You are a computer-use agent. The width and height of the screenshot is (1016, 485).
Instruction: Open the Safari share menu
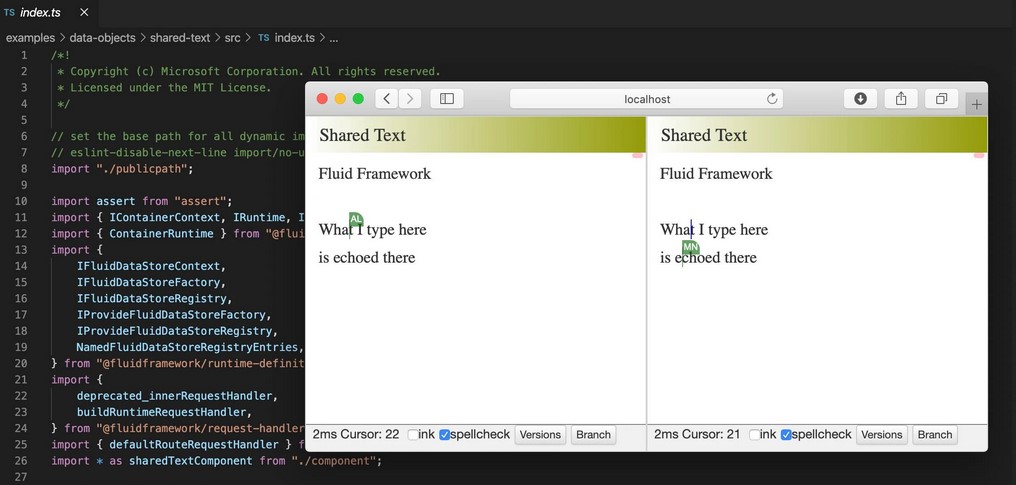pyautogui.click(x=901, y=98)
